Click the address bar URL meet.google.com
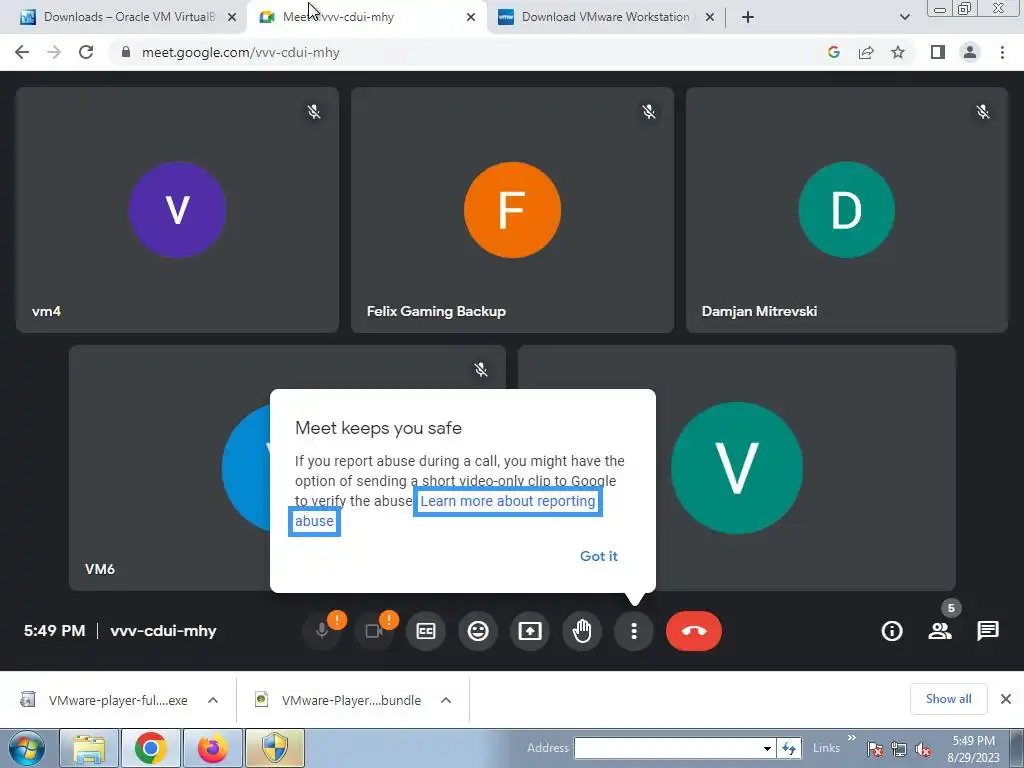Screen dimensions: 1024x768 240,52
